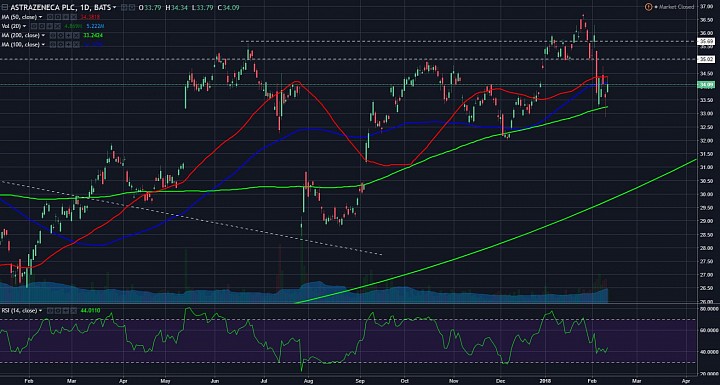Viewport: 720px width, 385px height.
Task: Click the Vol (20) legend label
Action: [x=11, y=26]
